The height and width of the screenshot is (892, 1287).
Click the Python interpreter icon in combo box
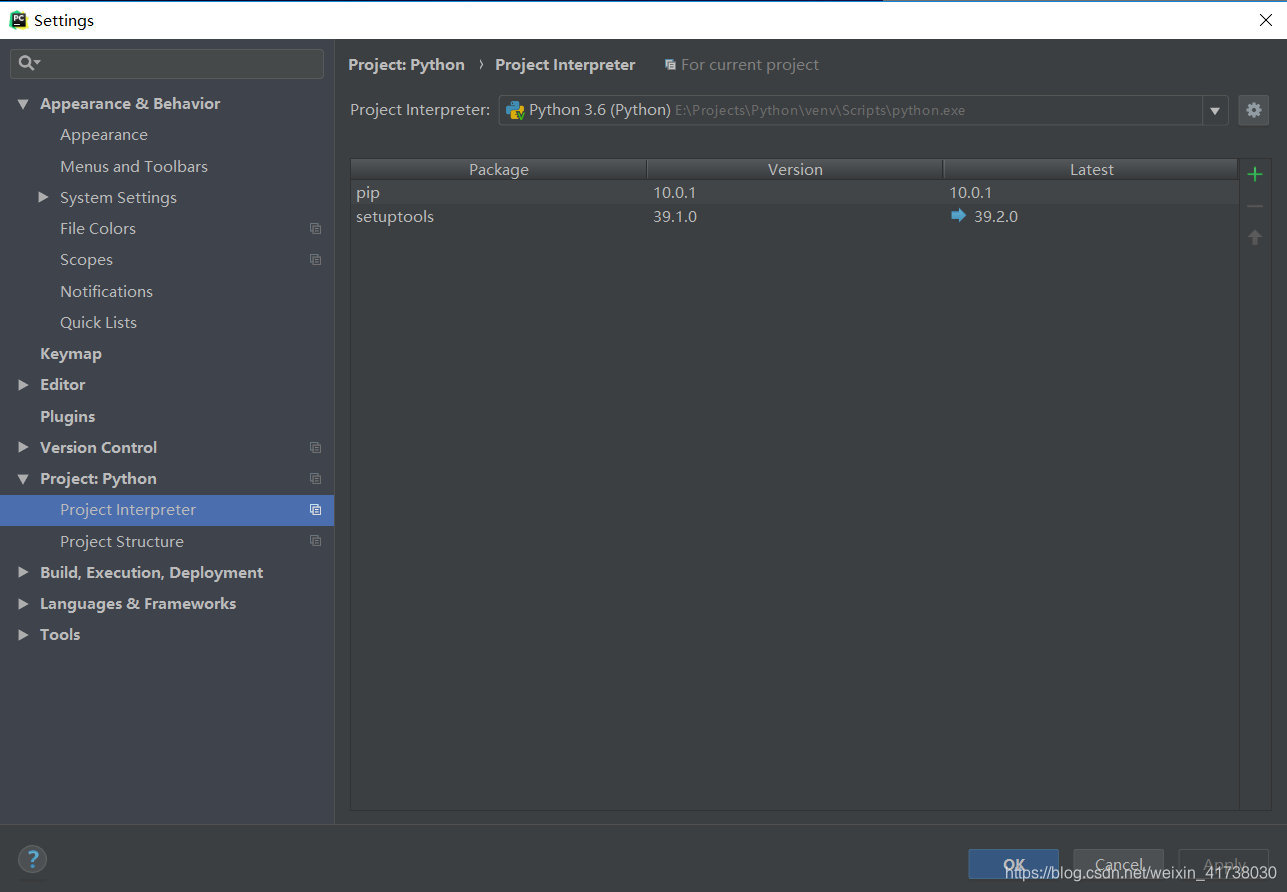(x=515, y=110)
